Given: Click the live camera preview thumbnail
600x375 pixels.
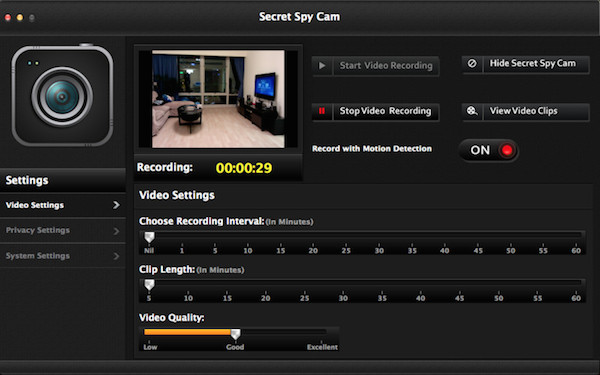Looking at the screenshot, I should click(x=218, y=99).
